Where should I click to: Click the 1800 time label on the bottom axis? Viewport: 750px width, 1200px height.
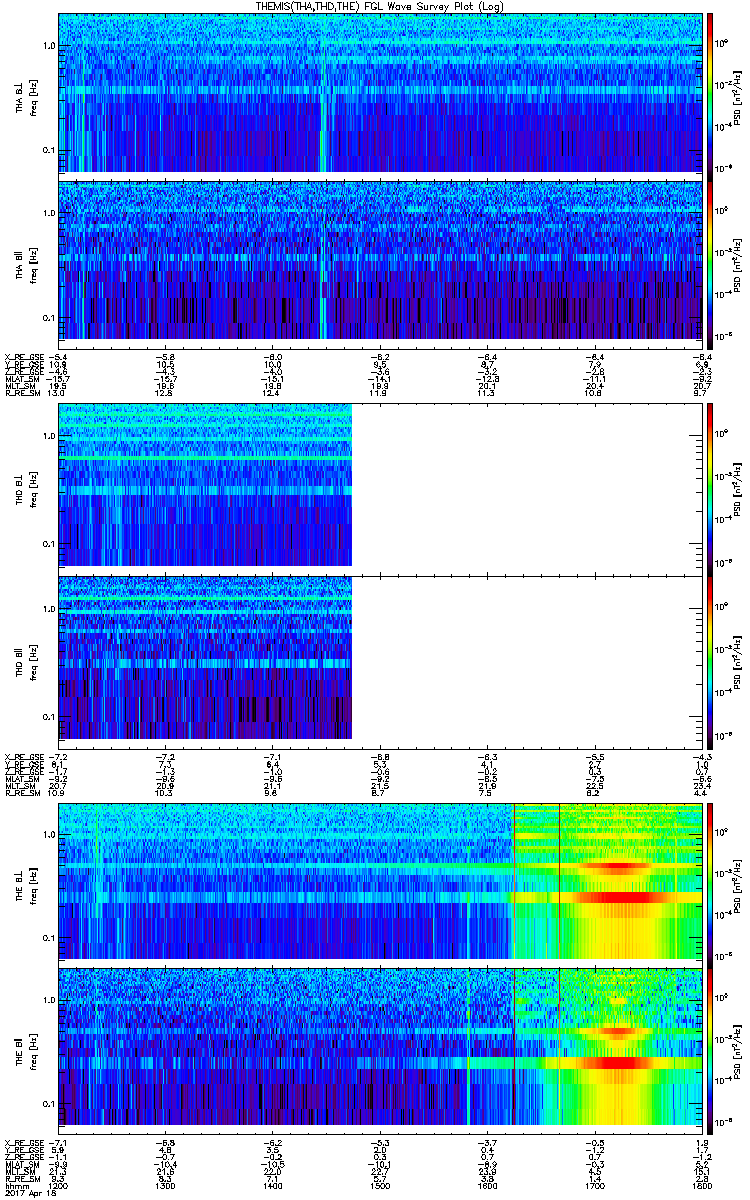click(702, 1186)
